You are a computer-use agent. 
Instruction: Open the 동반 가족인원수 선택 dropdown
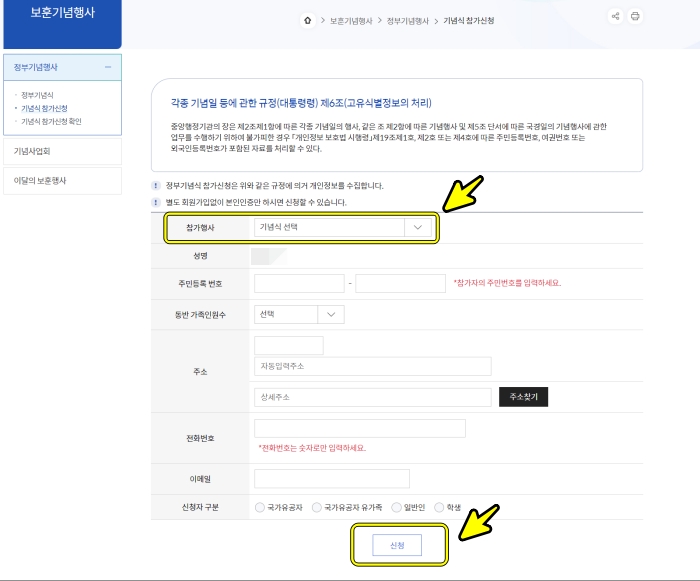click(x=299, y=314)
